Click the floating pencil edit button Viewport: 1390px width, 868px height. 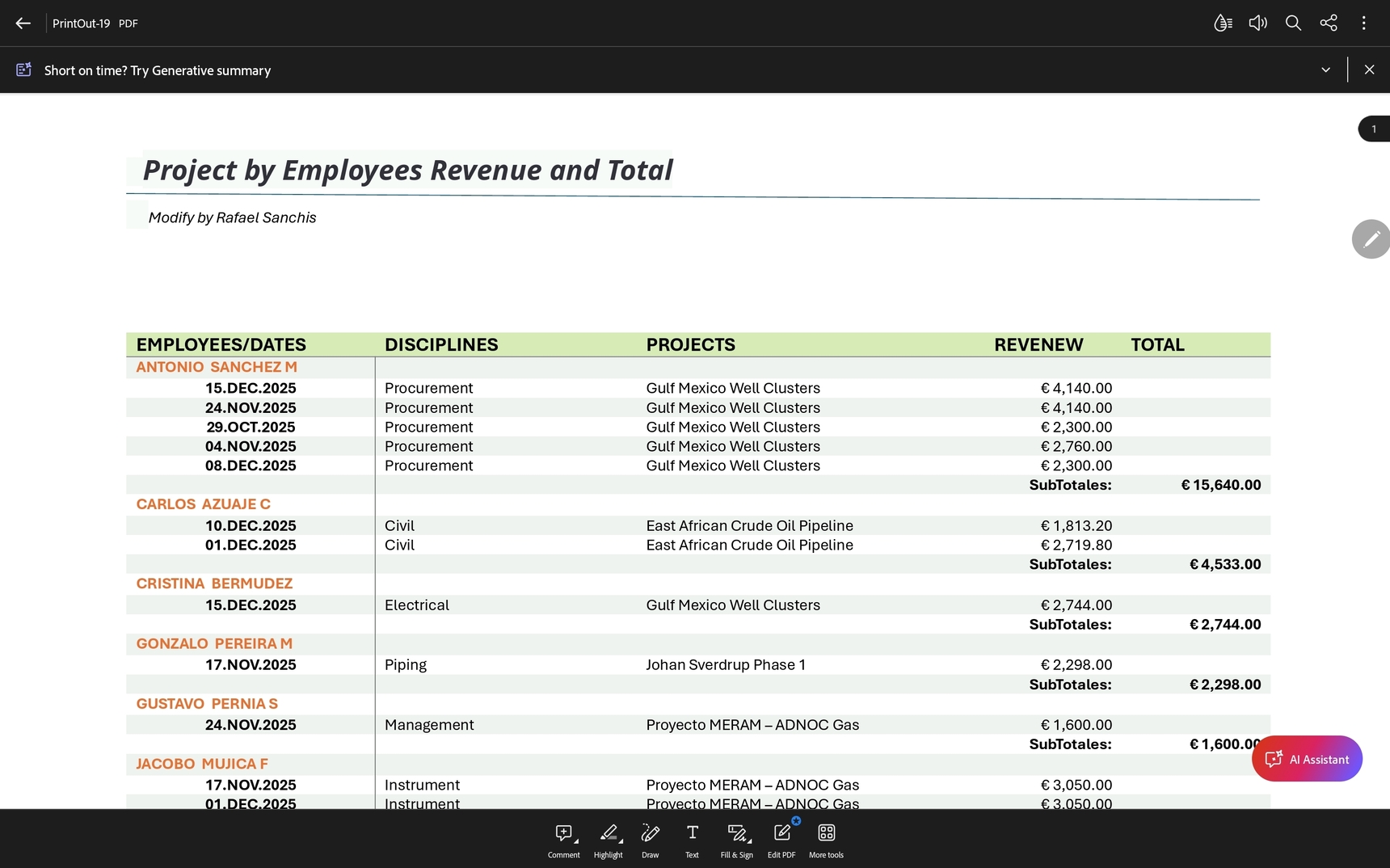(x=1371, y=239)
